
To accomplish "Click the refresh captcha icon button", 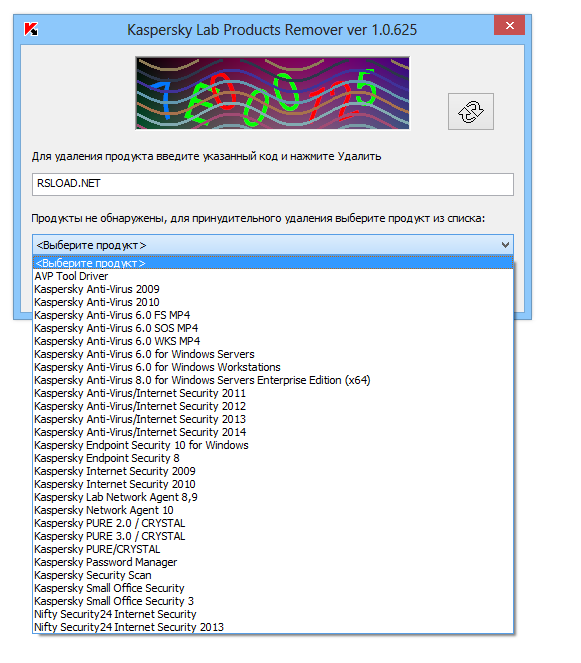I will (471, 112).
